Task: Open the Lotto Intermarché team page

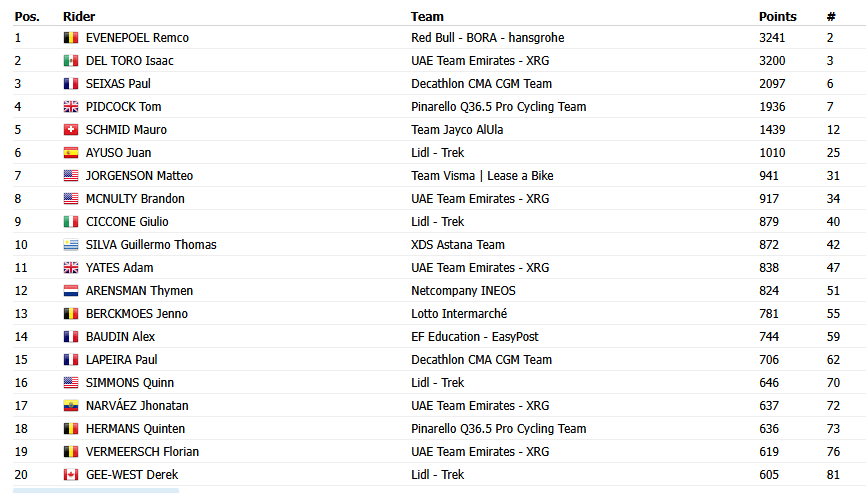Action: point(459,314)
